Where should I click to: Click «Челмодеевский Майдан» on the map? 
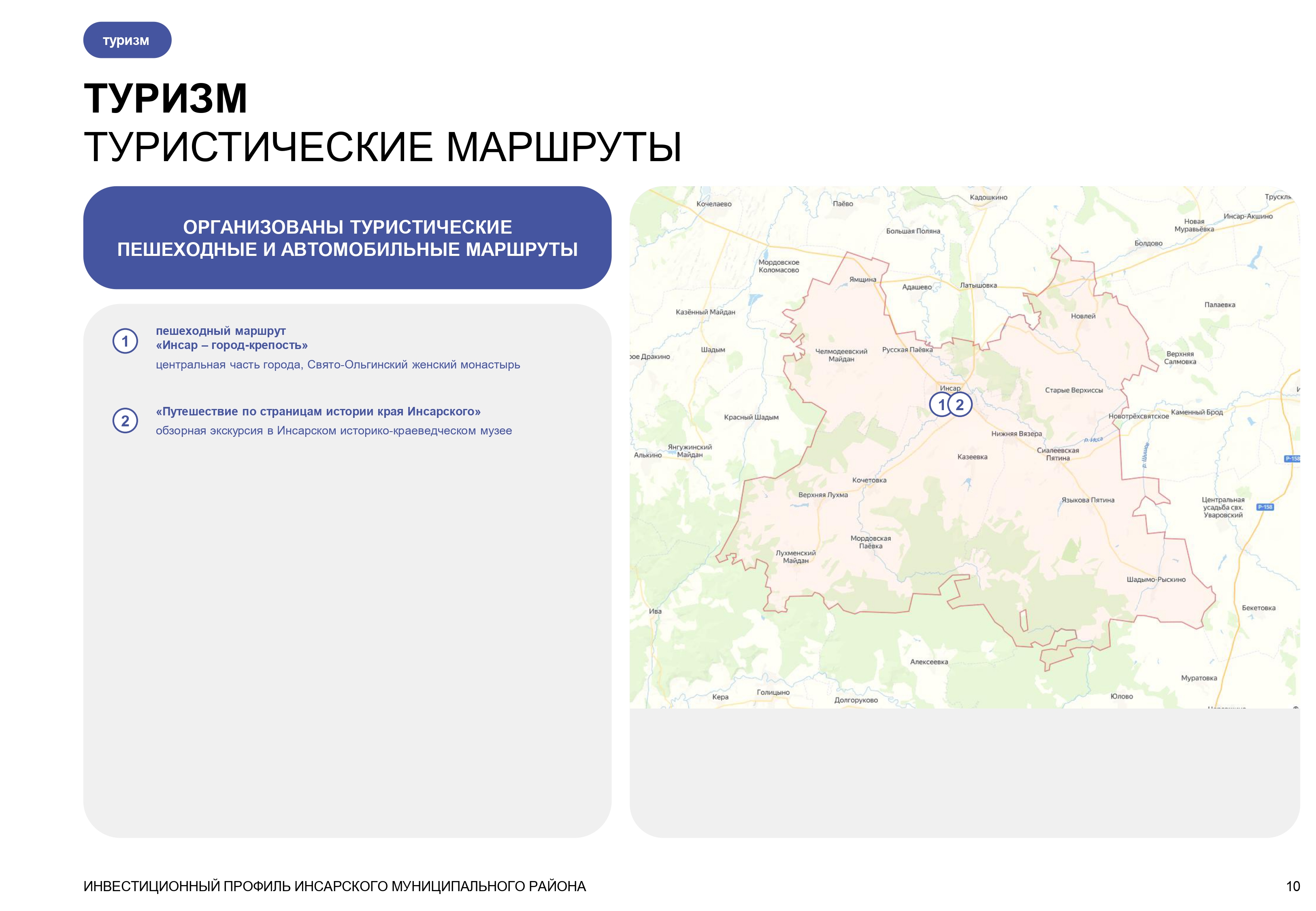pos(841,355)
